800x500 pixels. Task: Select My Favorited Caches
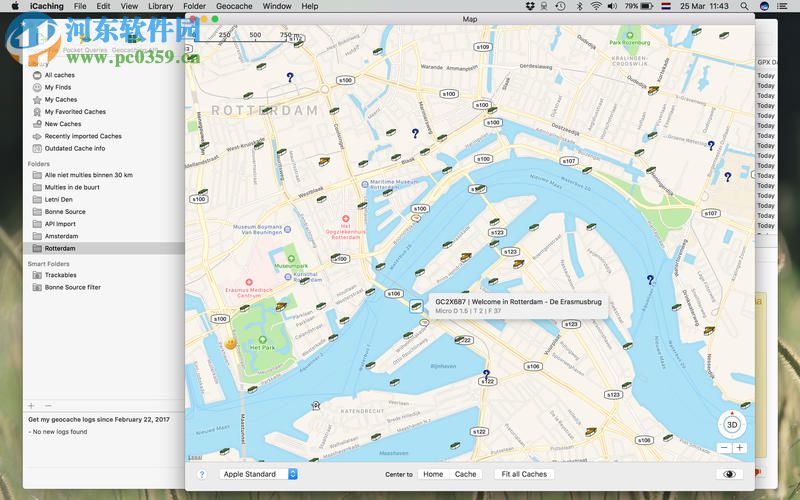coord(75,112)
